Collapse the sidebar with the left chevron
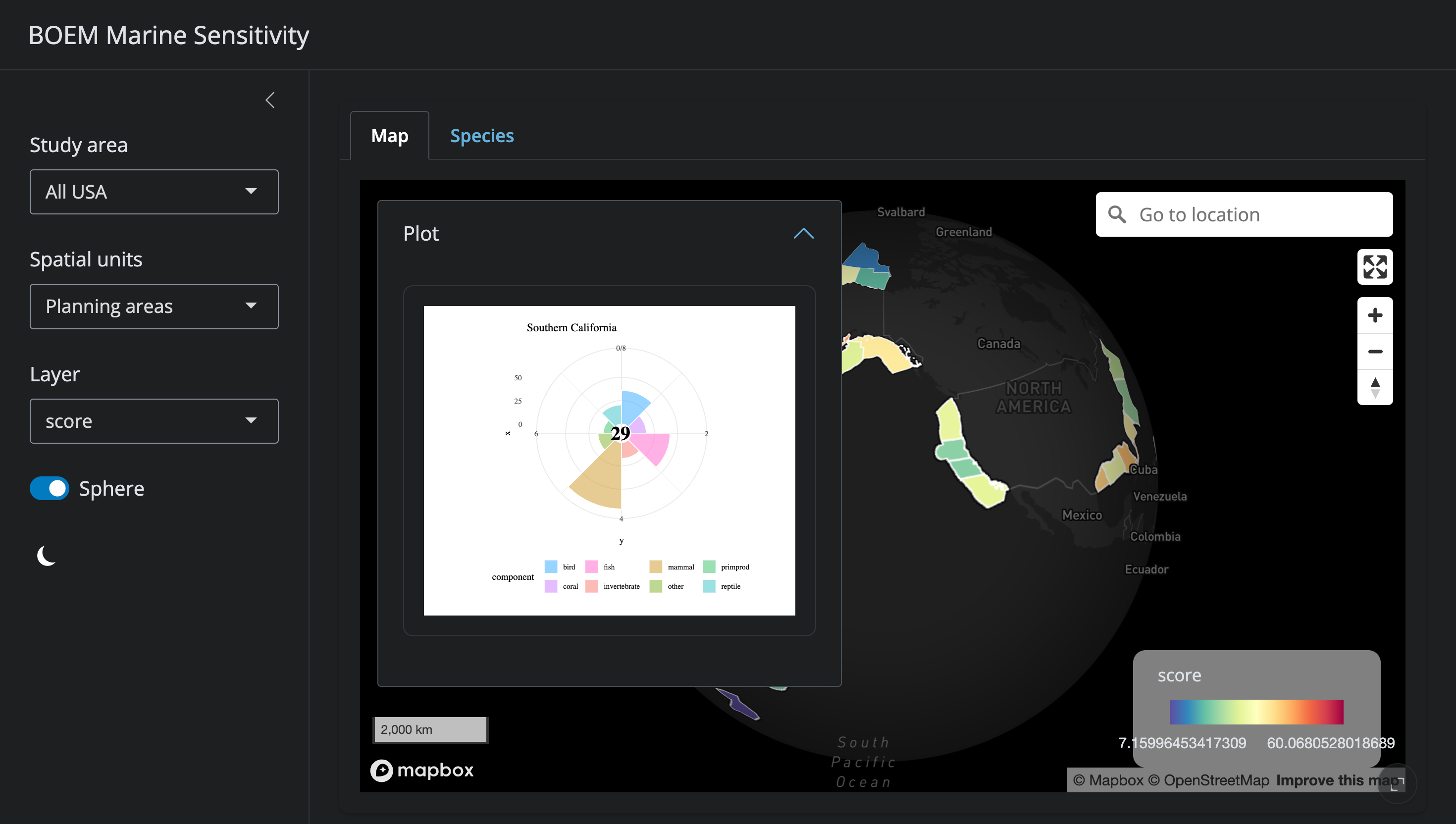 pyautogui.click(x=270, y=100)
